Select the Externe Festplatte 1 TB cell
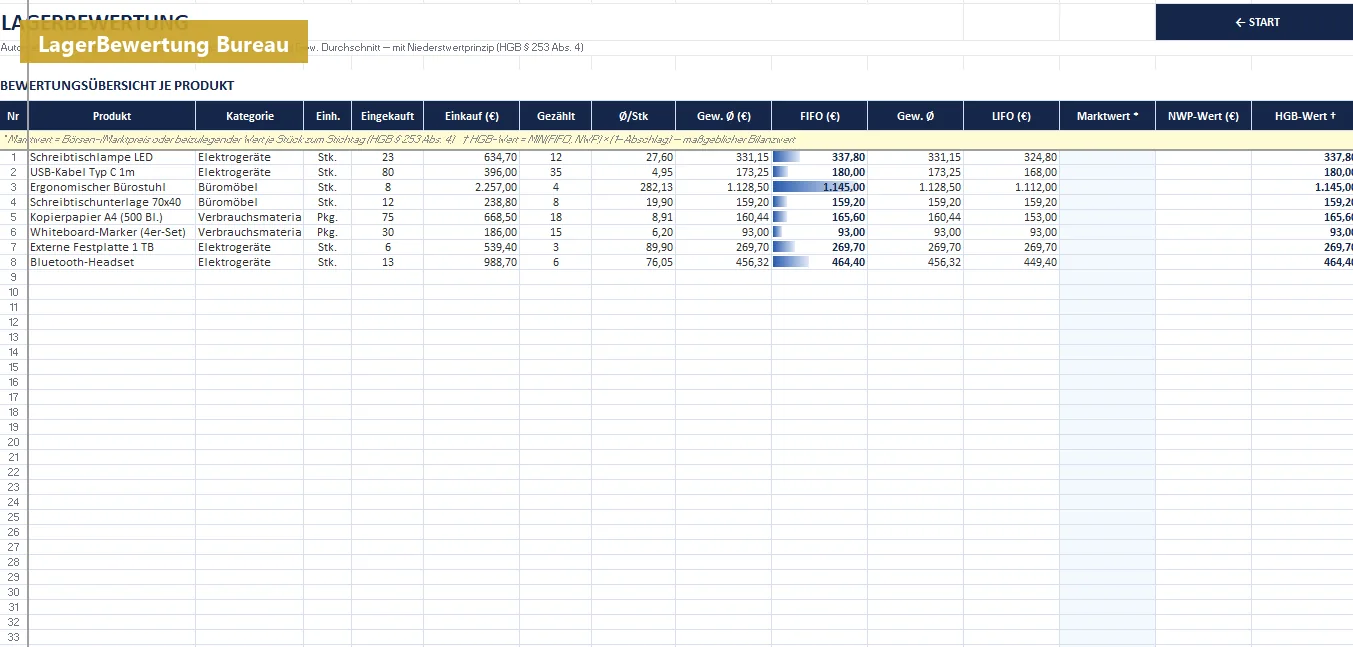 tap(112, 247)
